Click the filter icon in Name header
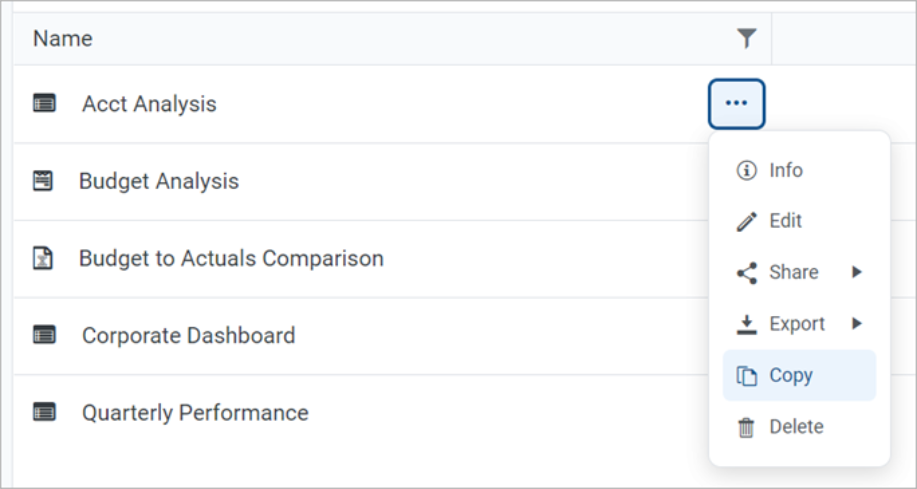Screen dimensions: 917x489 click(x=746, y=39)
